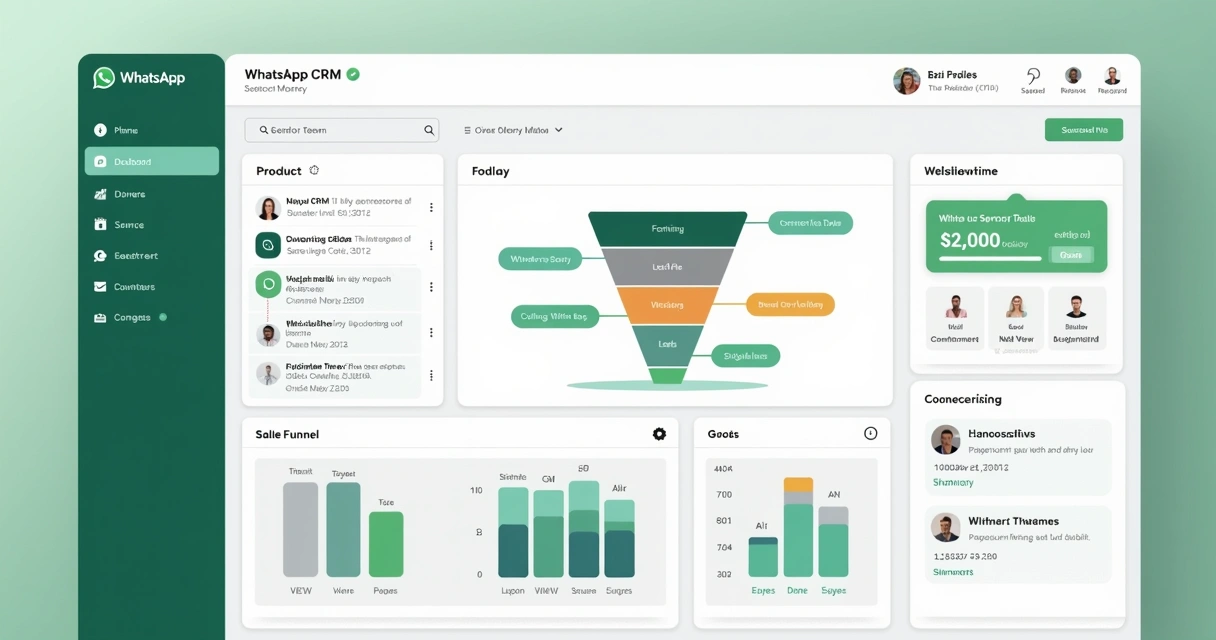Click the $2,000 amount text

click(970, 240)
